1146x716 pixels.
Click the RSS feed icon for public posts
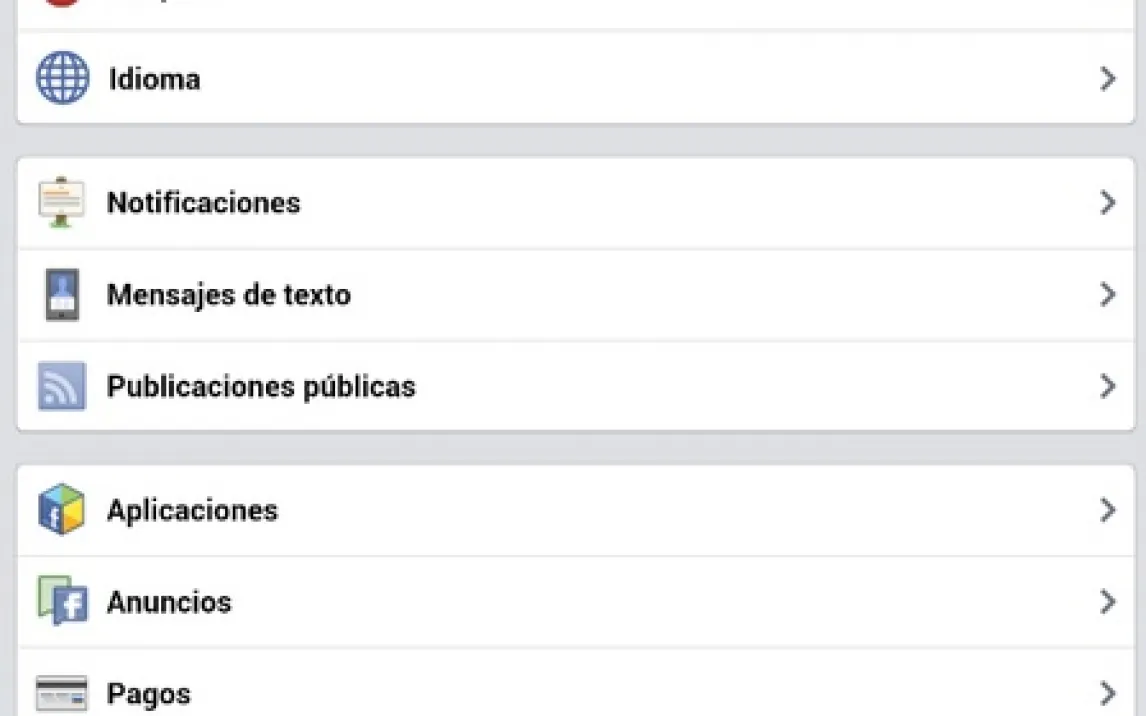[x=62, y=387]
